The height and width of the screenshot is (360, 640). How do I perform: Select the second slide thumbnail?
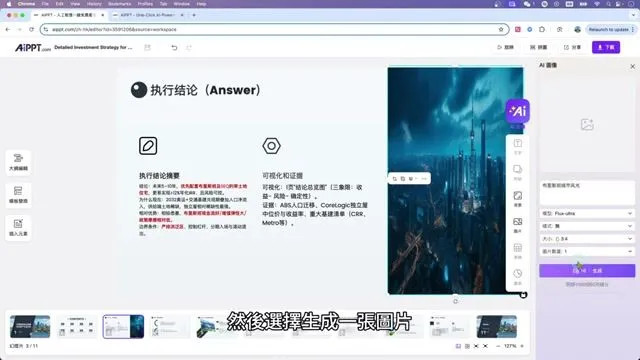[77, 327]
